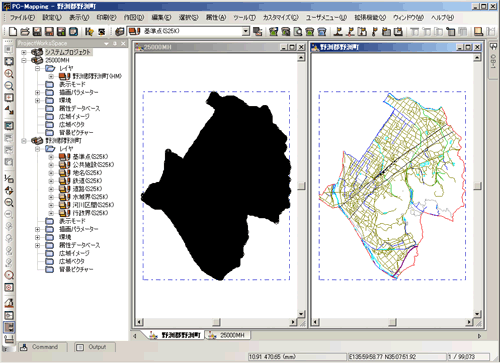500x363 pixels.
Task: Click the pointer-with-question icon in top toolbar
Action: 89,31
